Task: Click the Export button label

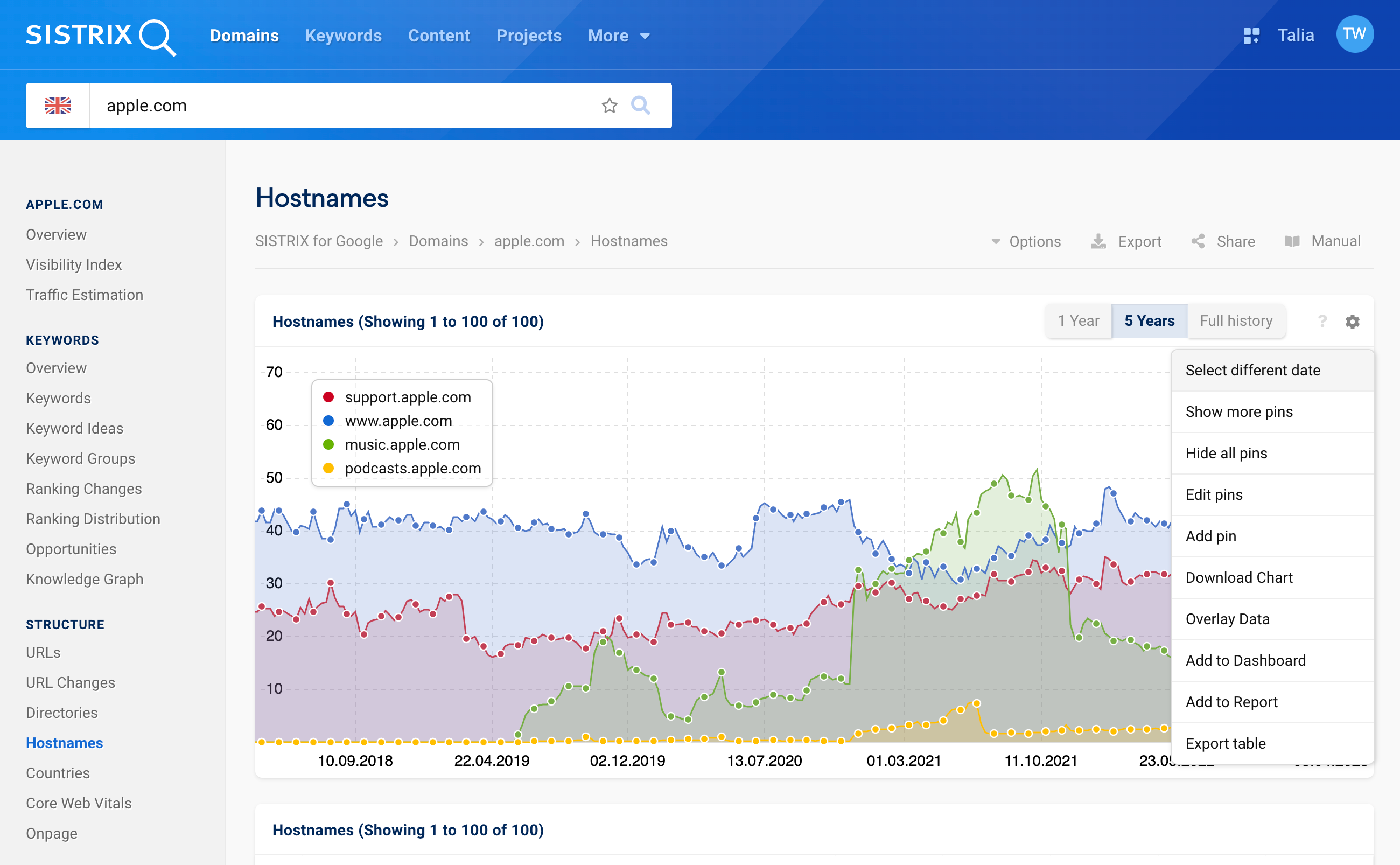Action: point(1140,241)
